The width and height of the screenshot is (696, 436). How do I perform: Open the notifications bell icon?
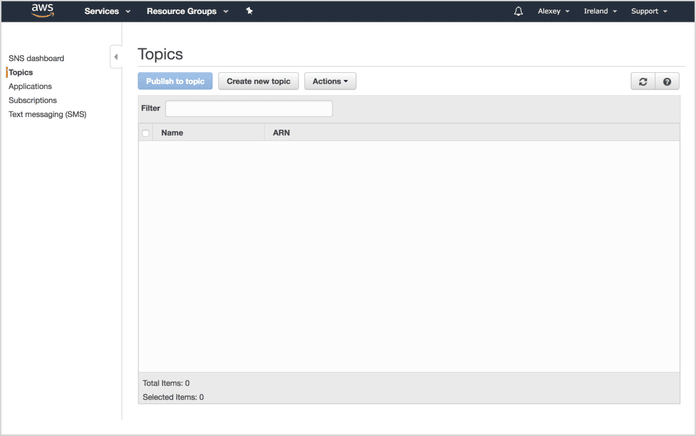click(x=518, y=11)
